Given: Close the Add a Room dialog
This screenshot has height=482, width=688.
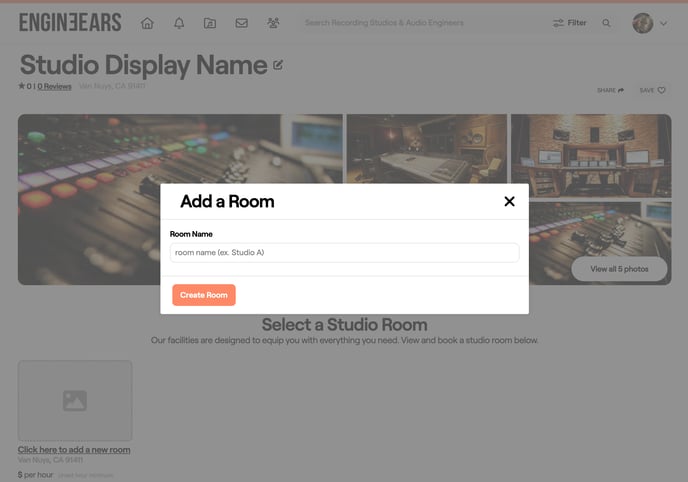Looking at the screenshot, I should pos(509,201).
